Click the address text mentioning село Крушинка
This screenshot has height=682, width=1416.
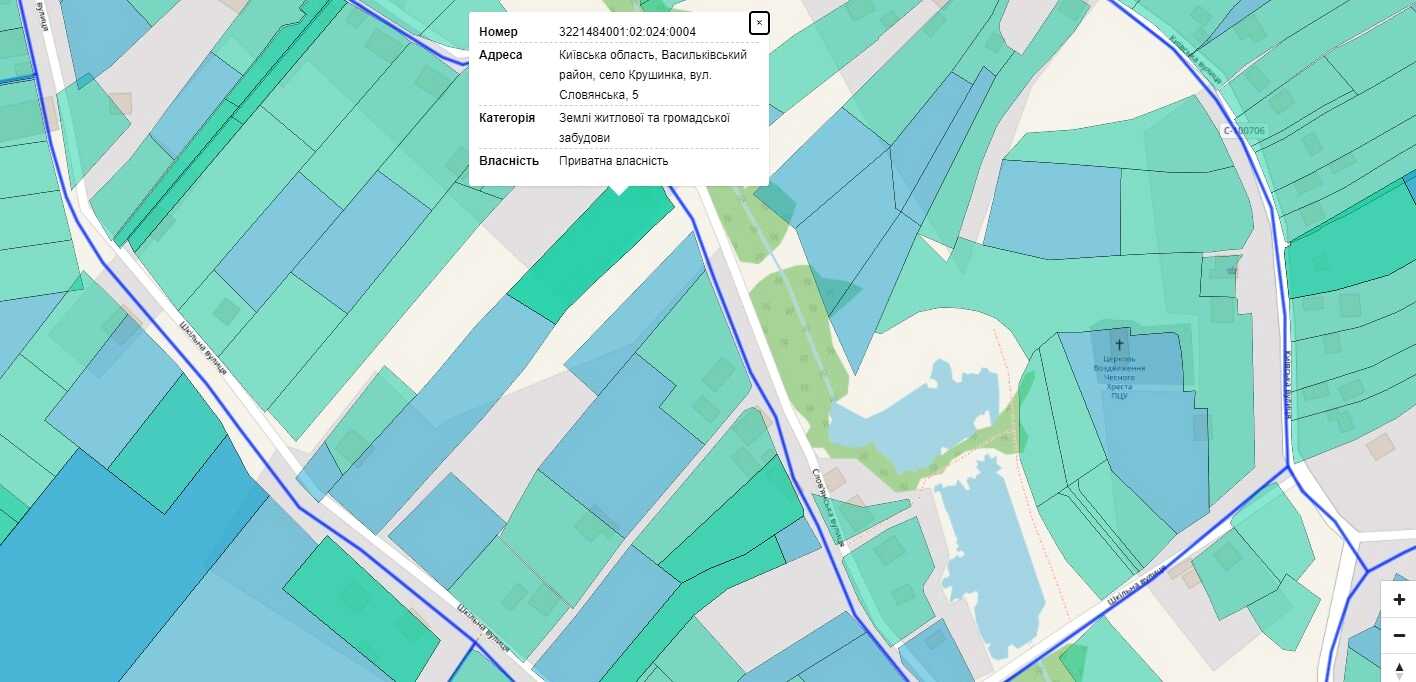pyautogui.click(x=653, y=75)
